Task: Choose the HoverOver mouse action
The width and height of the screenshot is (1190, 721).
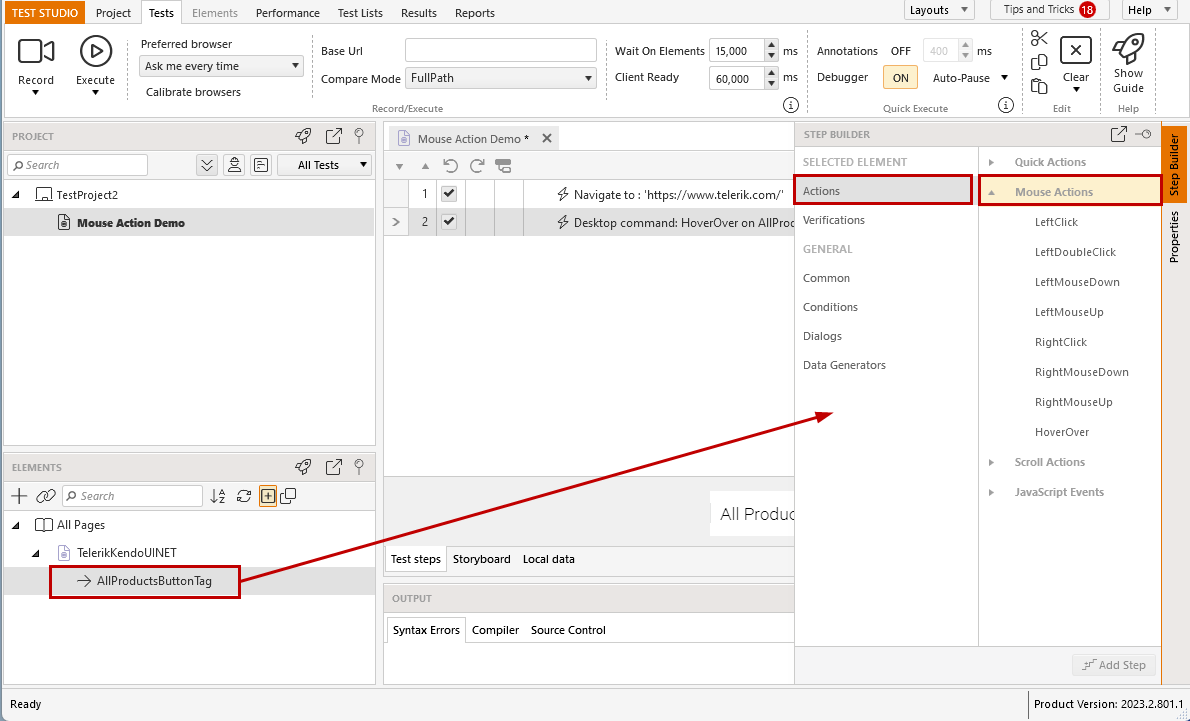Action: [1062, 433]
